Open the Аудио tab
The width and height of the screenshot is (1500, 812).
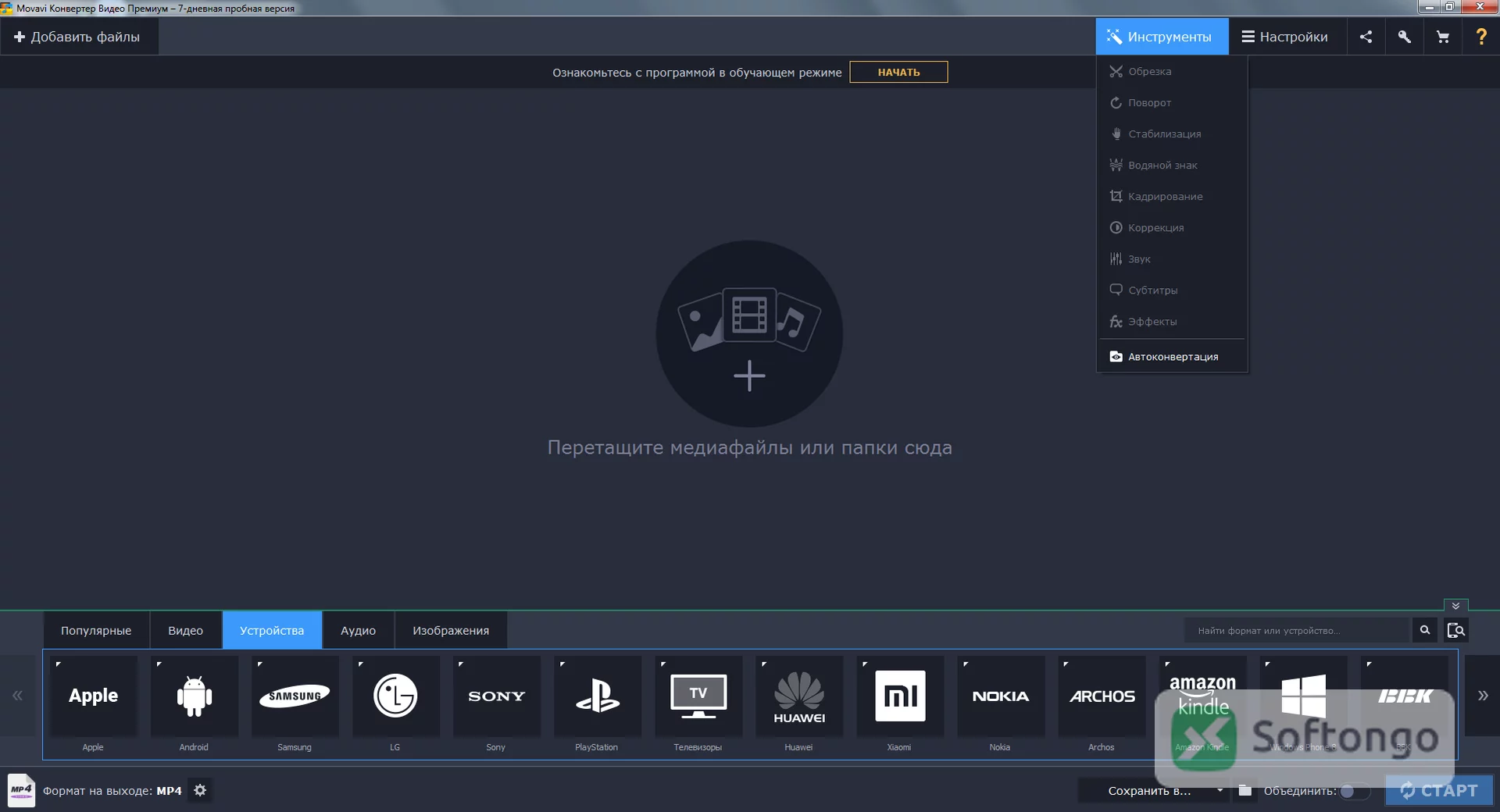pos(358,630)
